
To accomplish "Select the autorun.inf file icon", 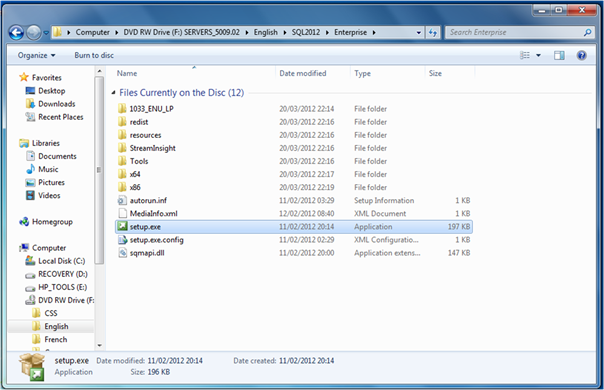I will point(122,200).
